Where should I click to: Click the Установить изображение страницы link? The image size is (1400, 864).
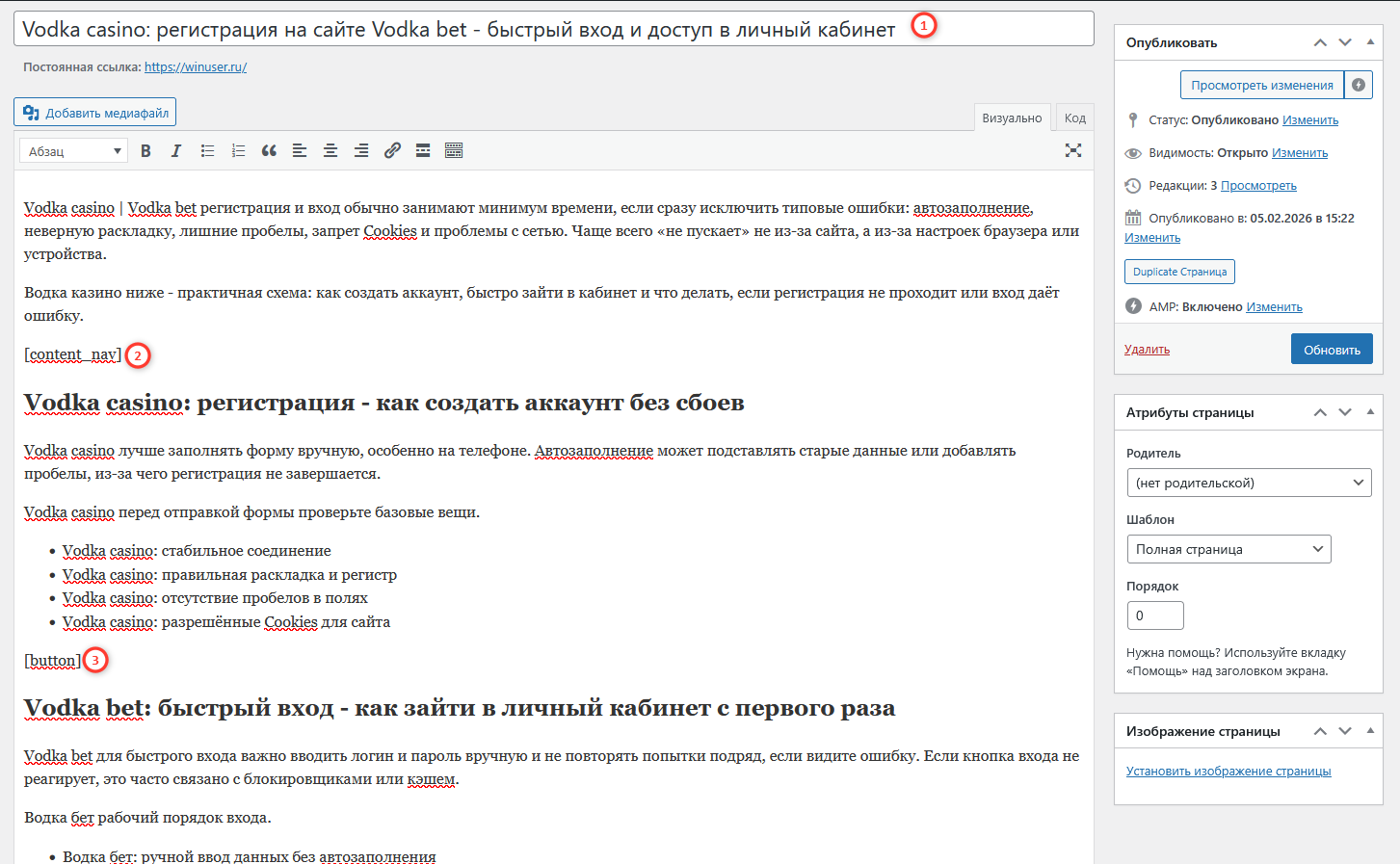tap(1228, 771)
